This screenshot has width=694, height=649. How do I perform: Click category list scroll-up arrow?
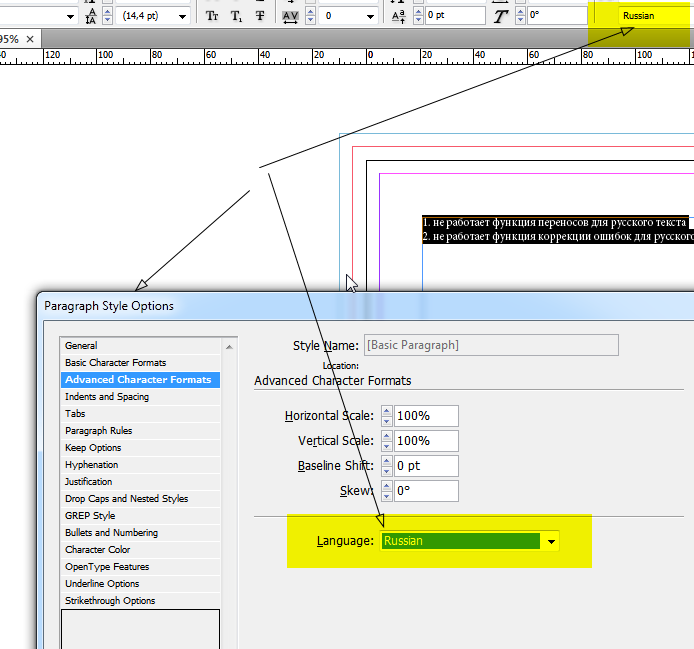click(229, 347)
